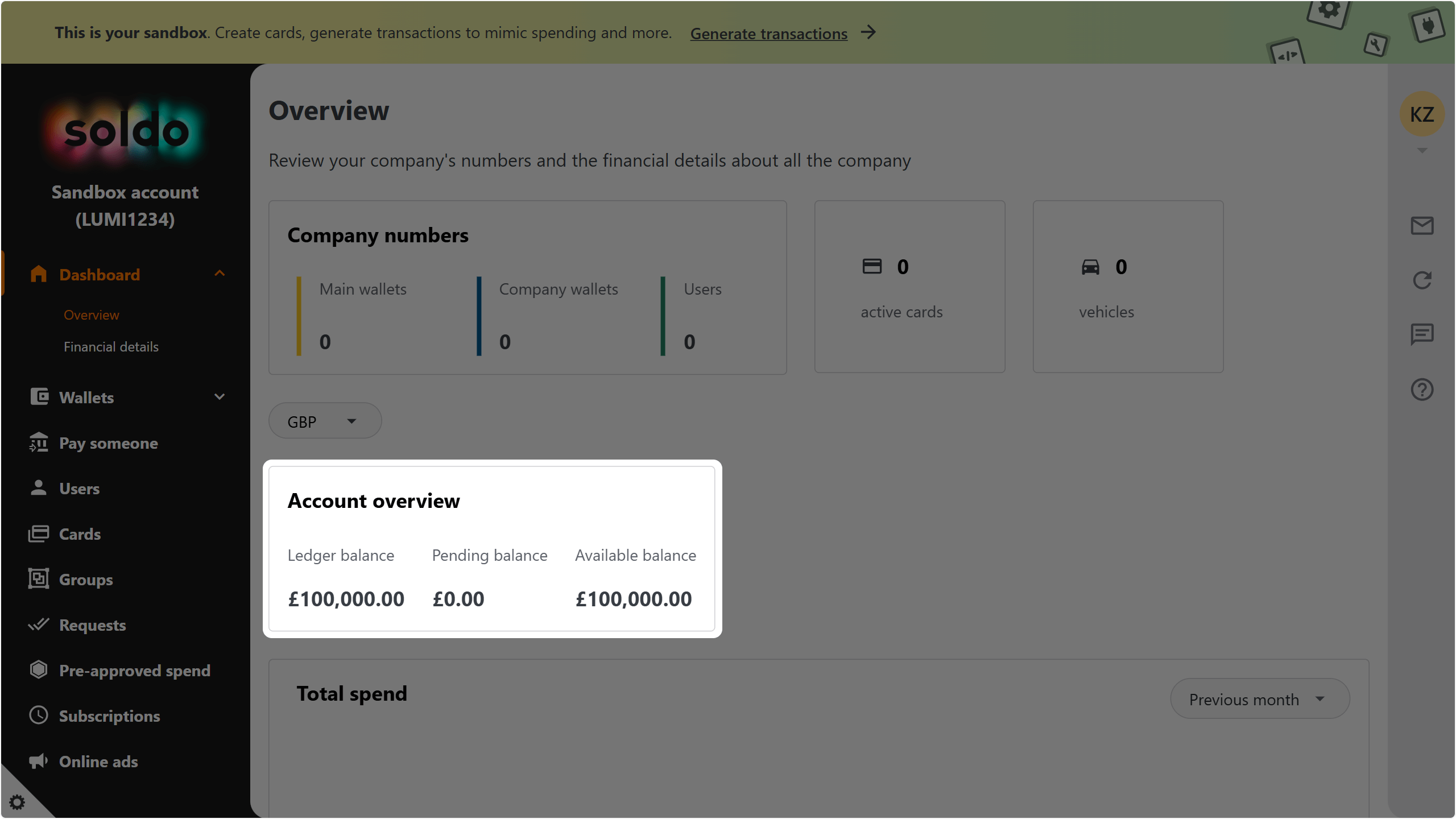1456x819 pixels.
Task: Open the settings gear at bottom-left corner
Action: [x=17, y=803]
